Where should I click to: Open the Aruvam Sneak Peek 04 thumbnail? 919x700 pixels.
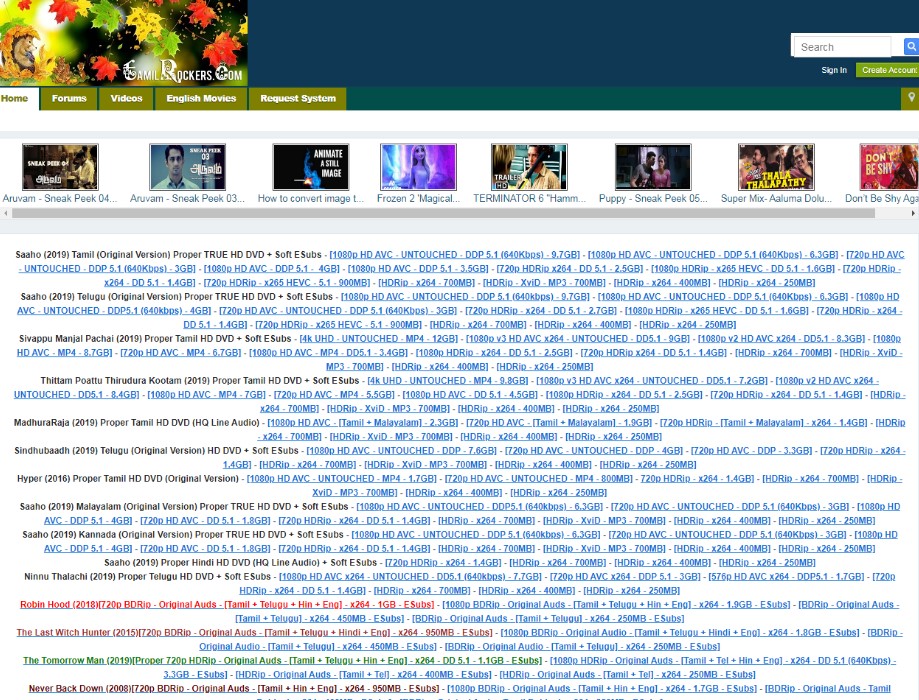(x=60, y=167)
